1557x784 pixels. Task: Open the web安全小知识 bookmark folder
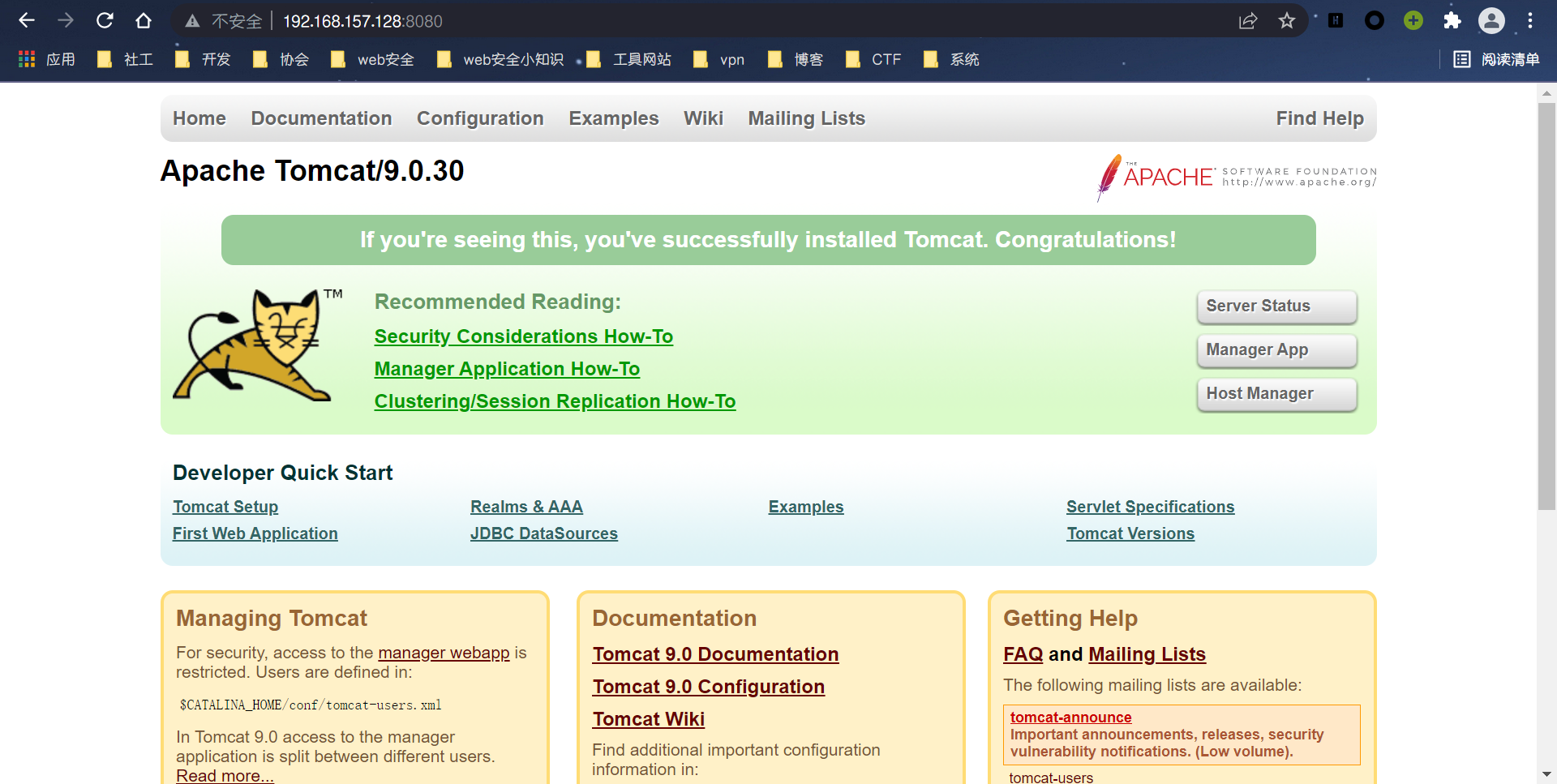pos(500,59)
